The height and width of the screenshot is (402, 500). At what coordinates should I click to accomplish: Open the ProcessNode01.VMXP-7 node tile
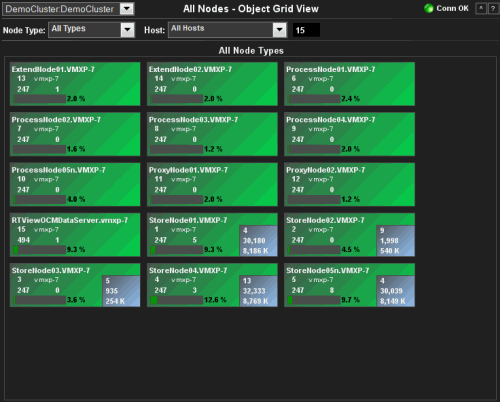349,84
